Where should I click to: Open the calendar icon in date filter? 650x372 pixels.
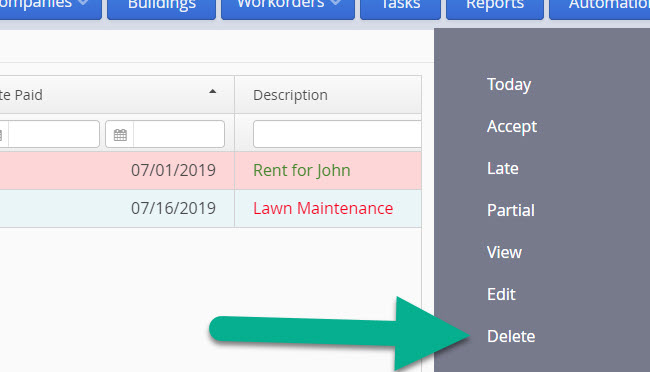click(x=120, y=134)
